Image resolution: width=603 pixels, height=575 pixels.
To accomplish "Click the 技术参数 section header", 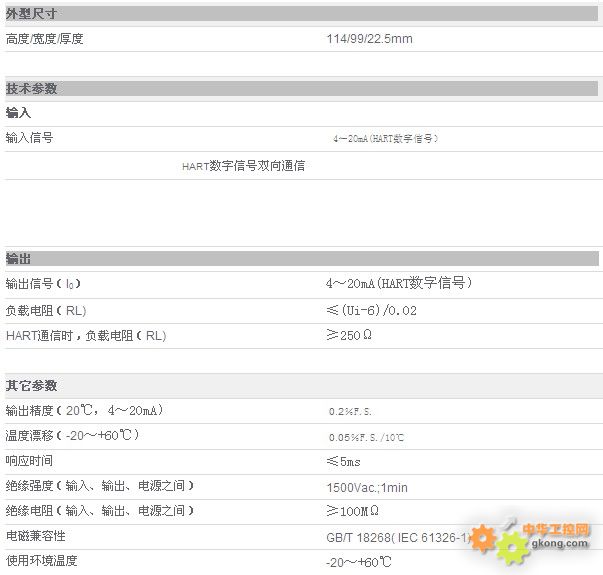I will pyautogui.click(x=32, y=88).
